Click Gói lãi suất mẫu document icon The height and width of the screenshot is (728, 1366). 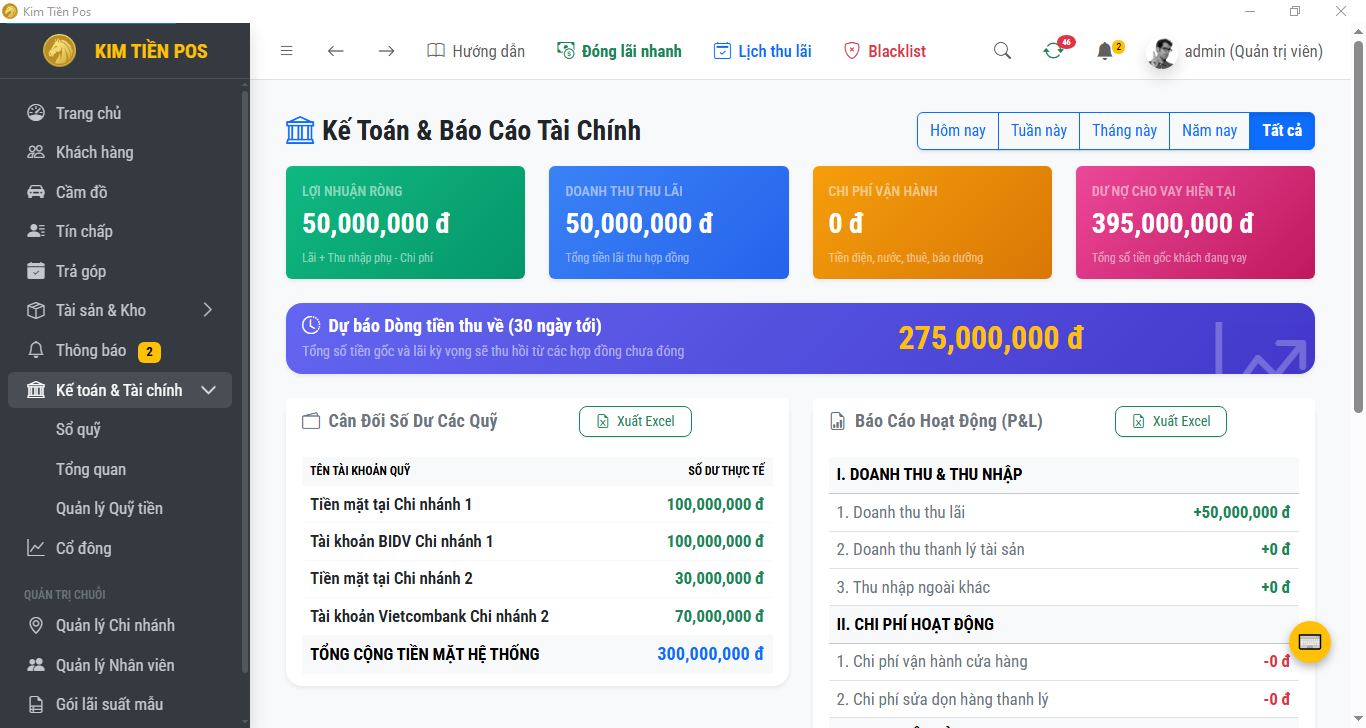click(x=36, y=704)
